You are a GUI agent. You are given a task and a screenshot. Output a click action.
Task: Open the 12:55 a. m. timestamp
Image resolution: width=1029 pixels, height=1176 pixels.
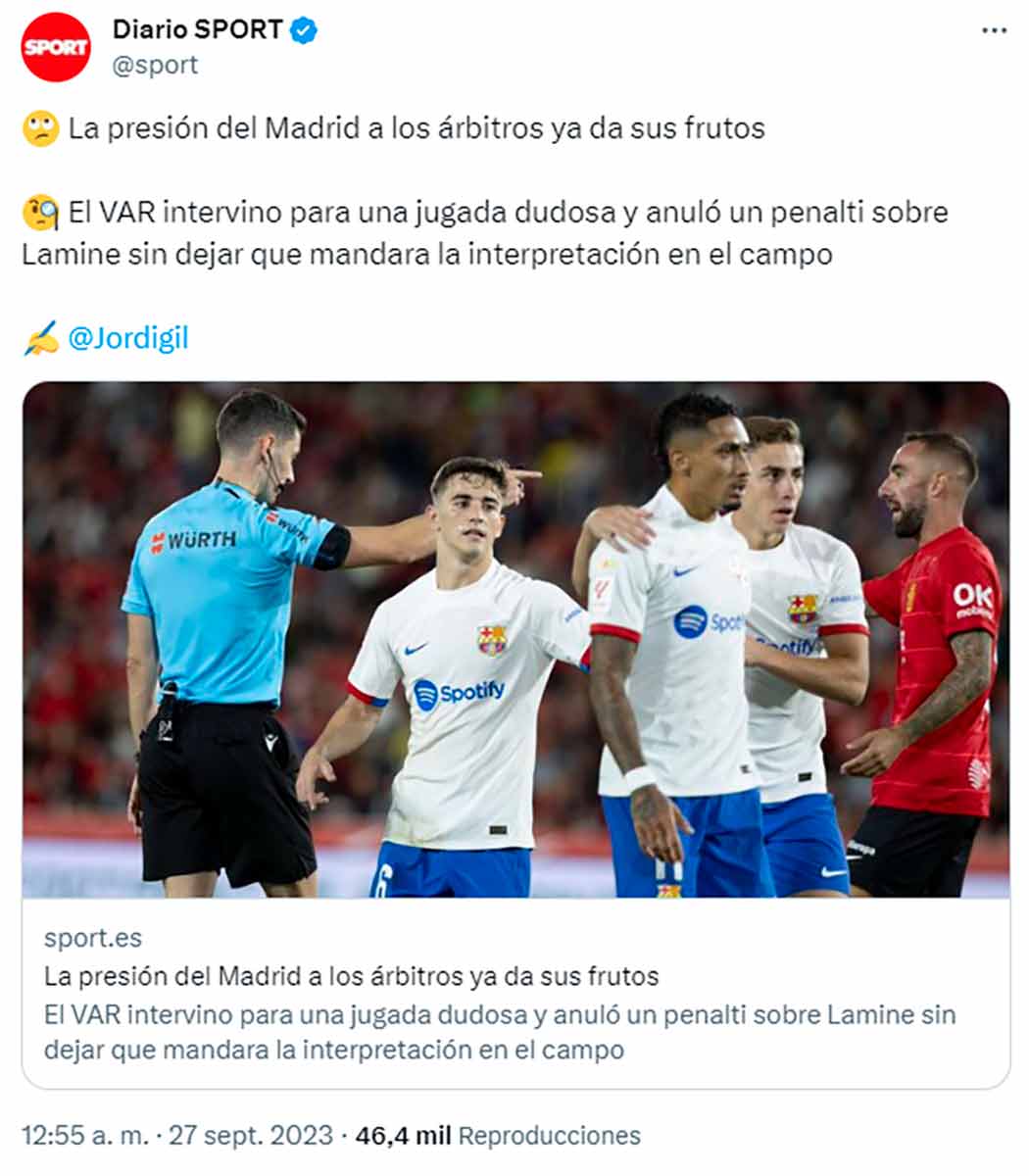coord(85,1136)
